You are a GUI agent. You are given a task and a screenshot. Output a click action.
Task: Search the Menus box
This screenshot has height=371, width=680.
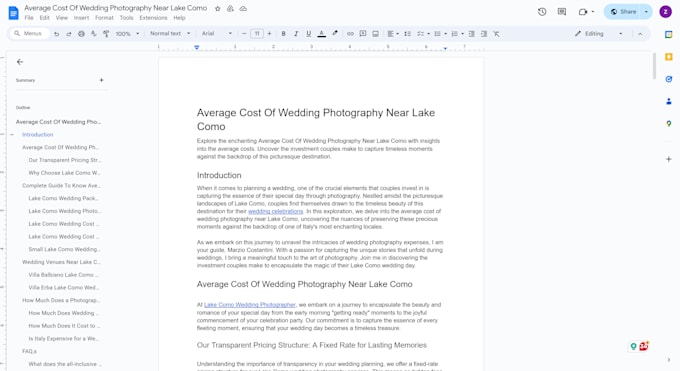(x=29, y=33)
